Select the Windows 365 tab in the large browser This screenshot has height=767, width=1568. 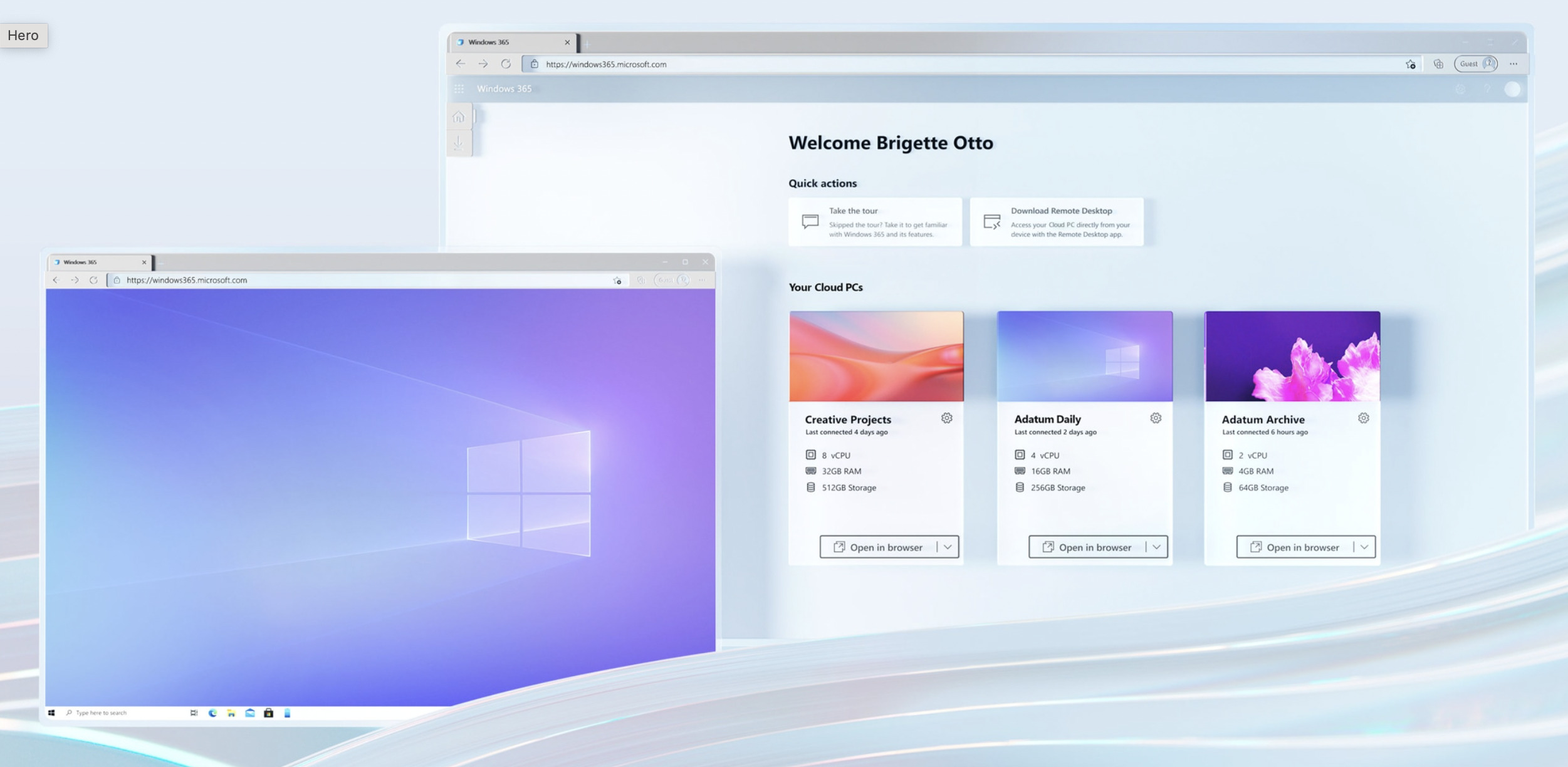point(513,42)
